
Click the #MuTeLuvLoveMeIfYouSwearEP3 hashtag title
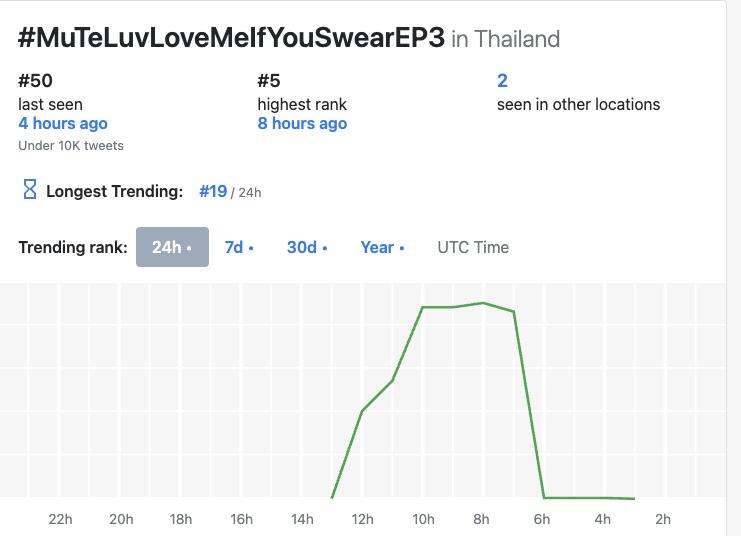231,39
